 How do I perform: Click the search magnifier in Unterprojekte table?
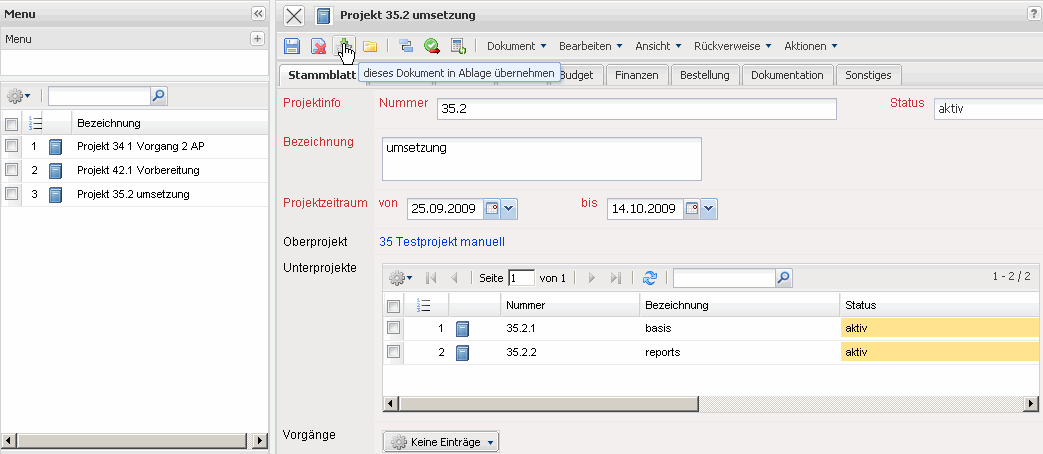[x=783, y=278]
